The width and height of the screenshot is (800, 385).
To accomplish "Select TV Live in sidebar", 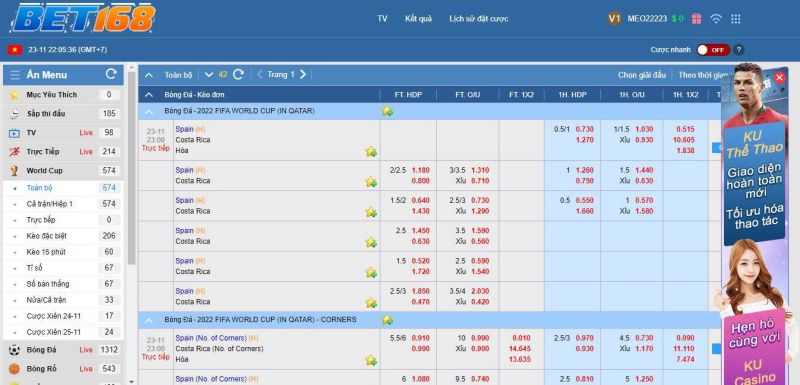I will pyautogui.click(x=63, y=133).
